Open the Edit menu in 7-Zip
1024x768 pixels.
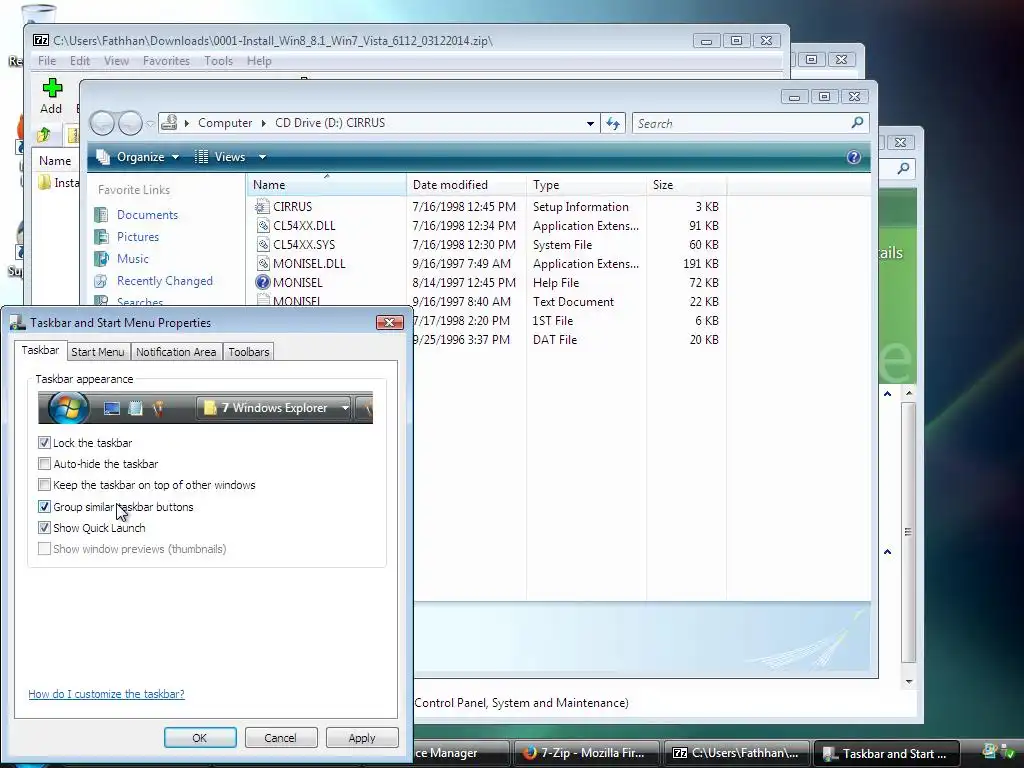pos(80,61)
